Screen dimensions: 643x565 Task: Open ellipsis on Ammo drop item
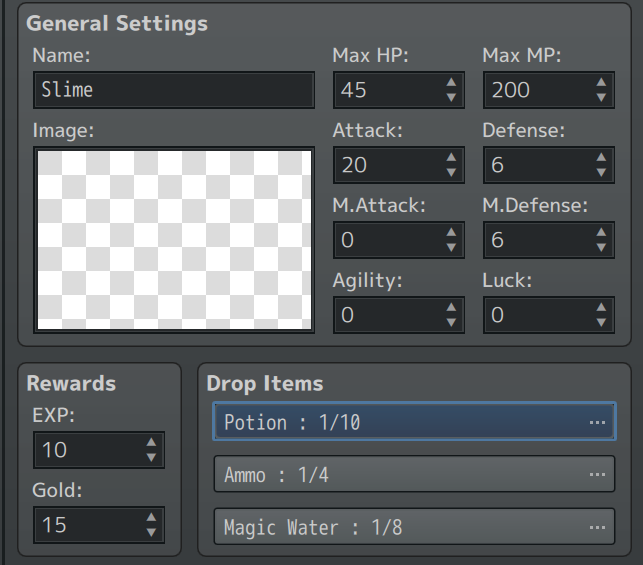tap(597, 475)
